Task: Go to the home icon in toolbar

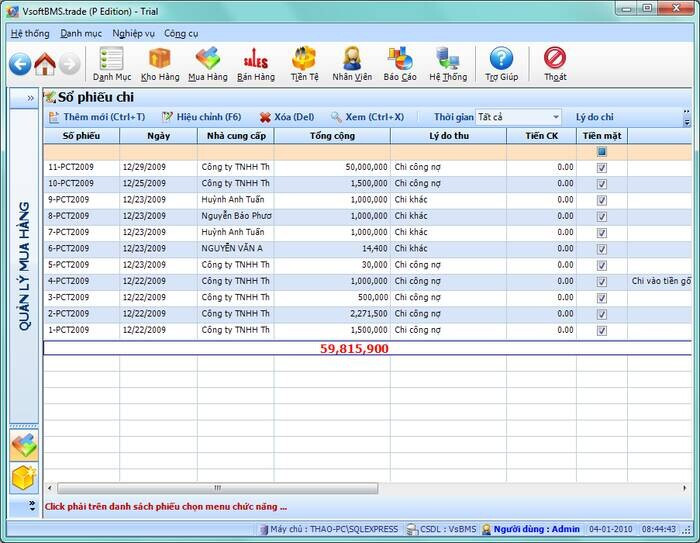Action: click(44, 65)
